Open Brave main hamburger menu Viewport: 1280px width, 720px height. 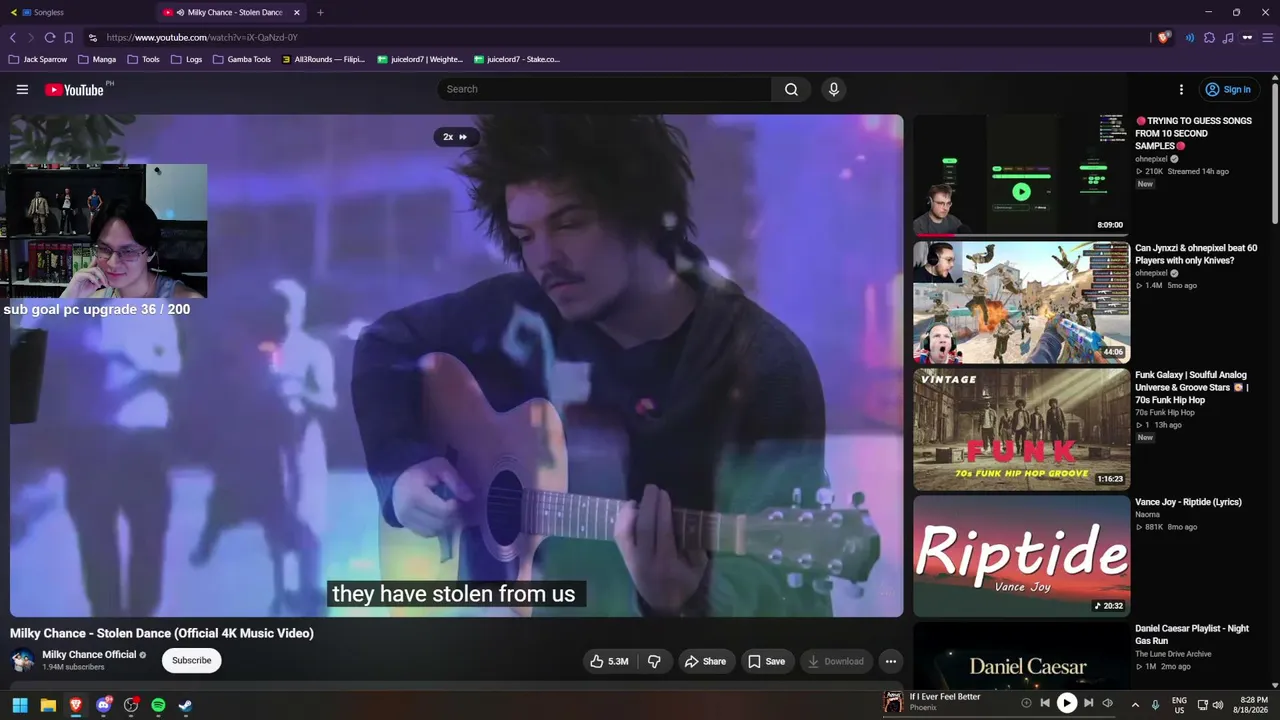(x=1267, y=37)
